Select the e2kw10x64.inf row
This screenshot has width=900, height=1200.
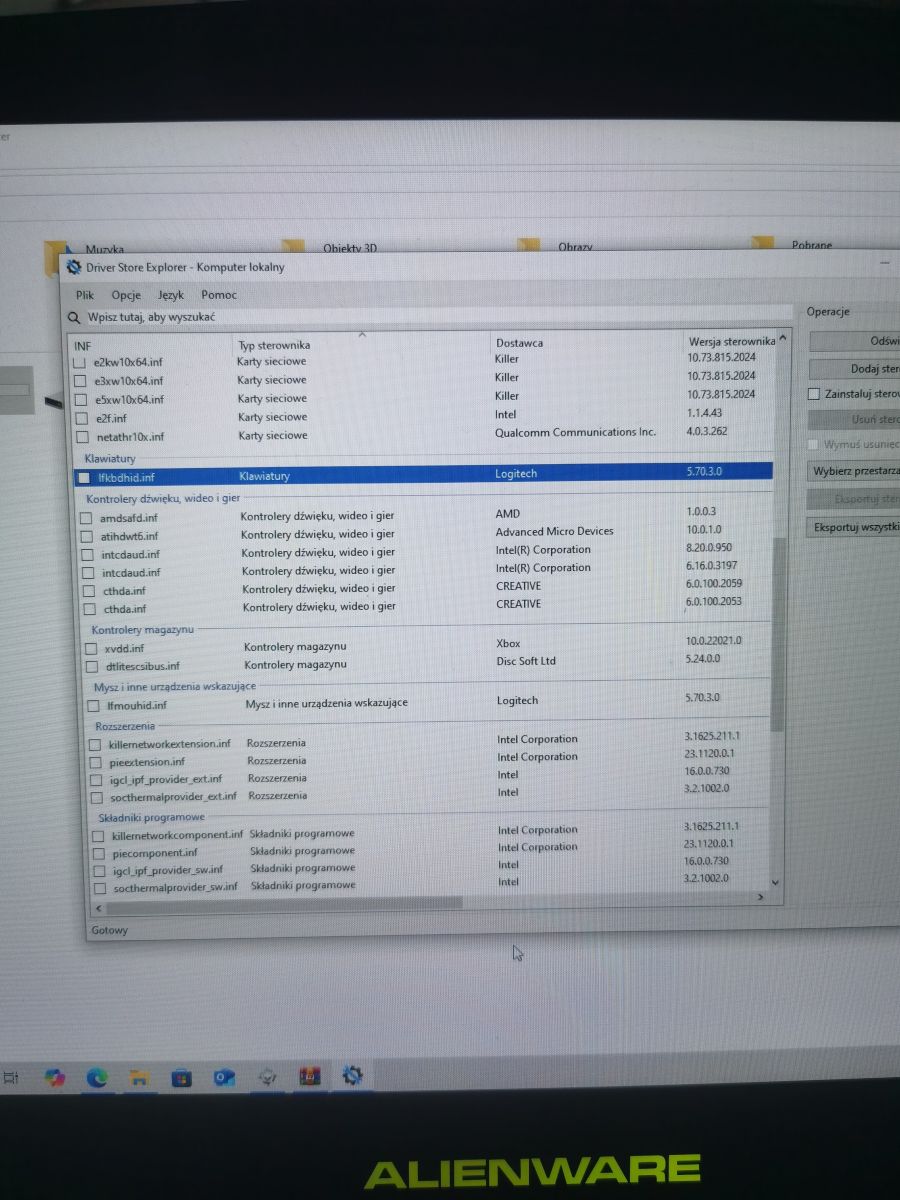pos(425,360)
